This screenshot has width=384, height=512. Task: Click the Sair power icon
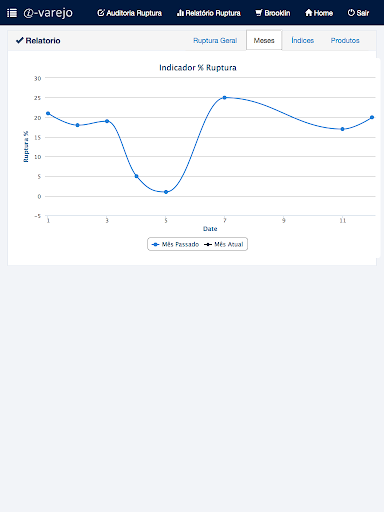click(351, 13)
